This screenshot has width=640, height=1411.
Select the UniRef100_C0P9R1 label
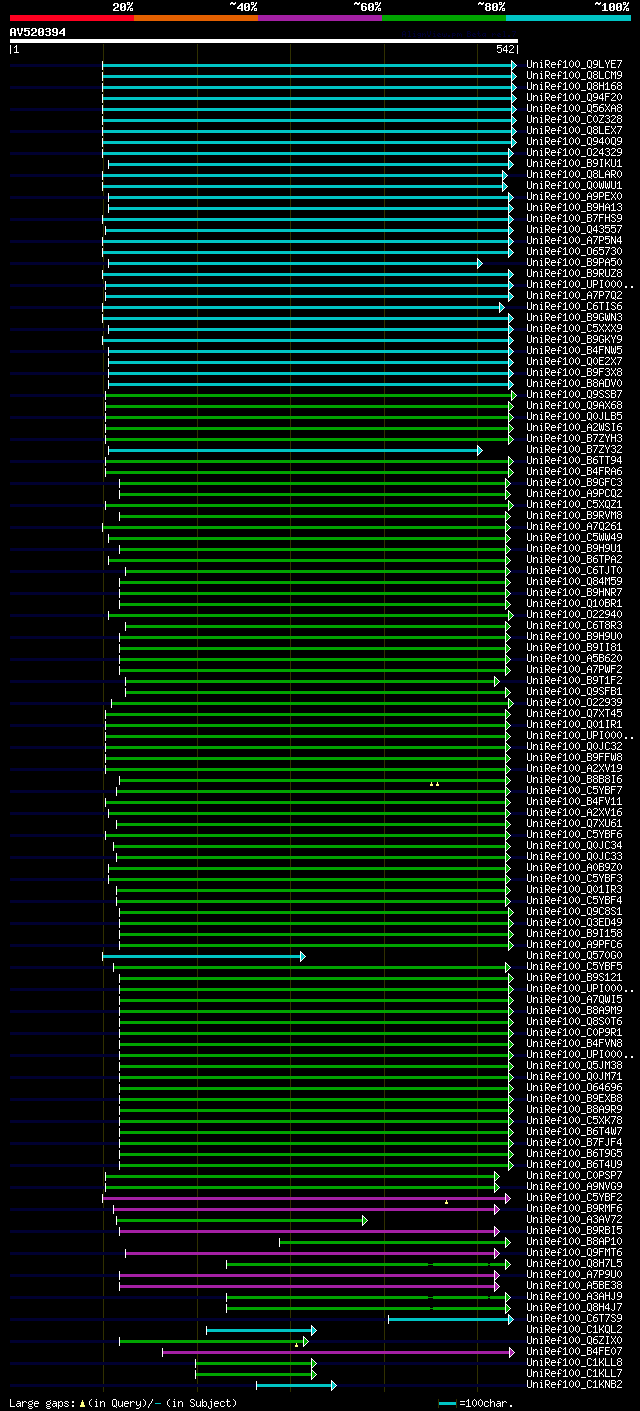[574, 1032]
